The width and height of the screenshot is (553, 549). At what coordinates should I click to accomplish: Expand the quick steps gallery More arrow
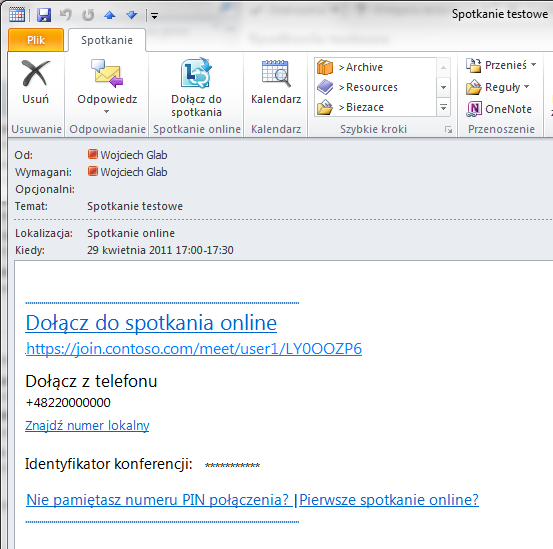click(444, 107)
